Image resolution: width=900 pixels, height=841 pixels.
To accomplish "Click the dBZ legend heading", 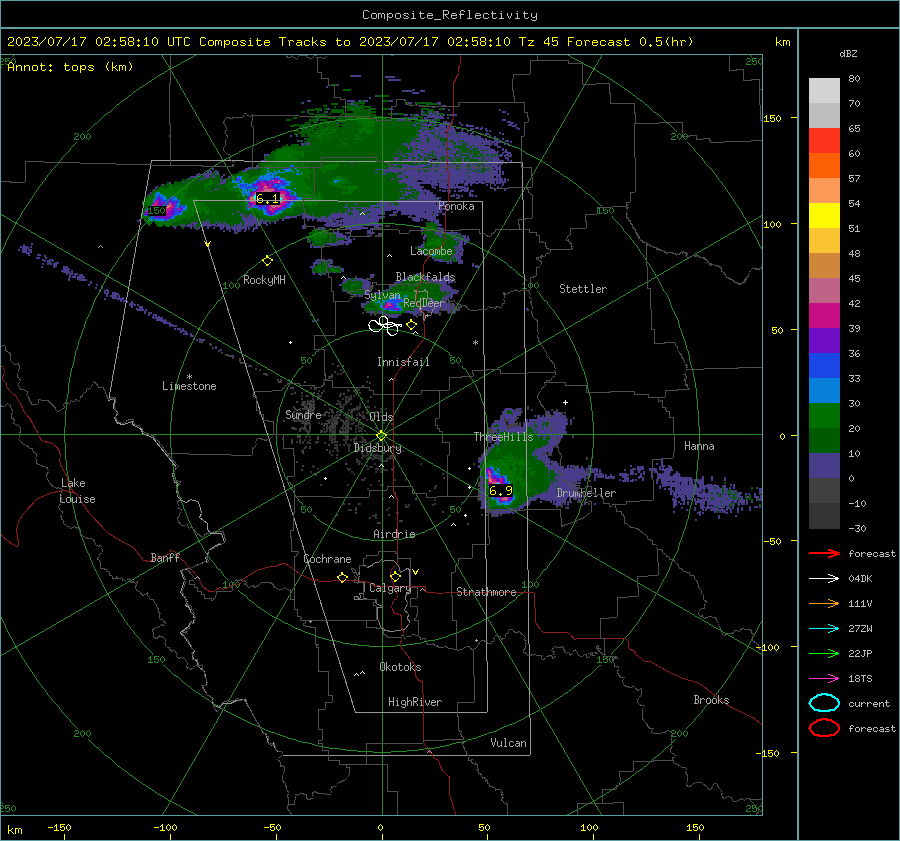I will [x=848, y=54].
